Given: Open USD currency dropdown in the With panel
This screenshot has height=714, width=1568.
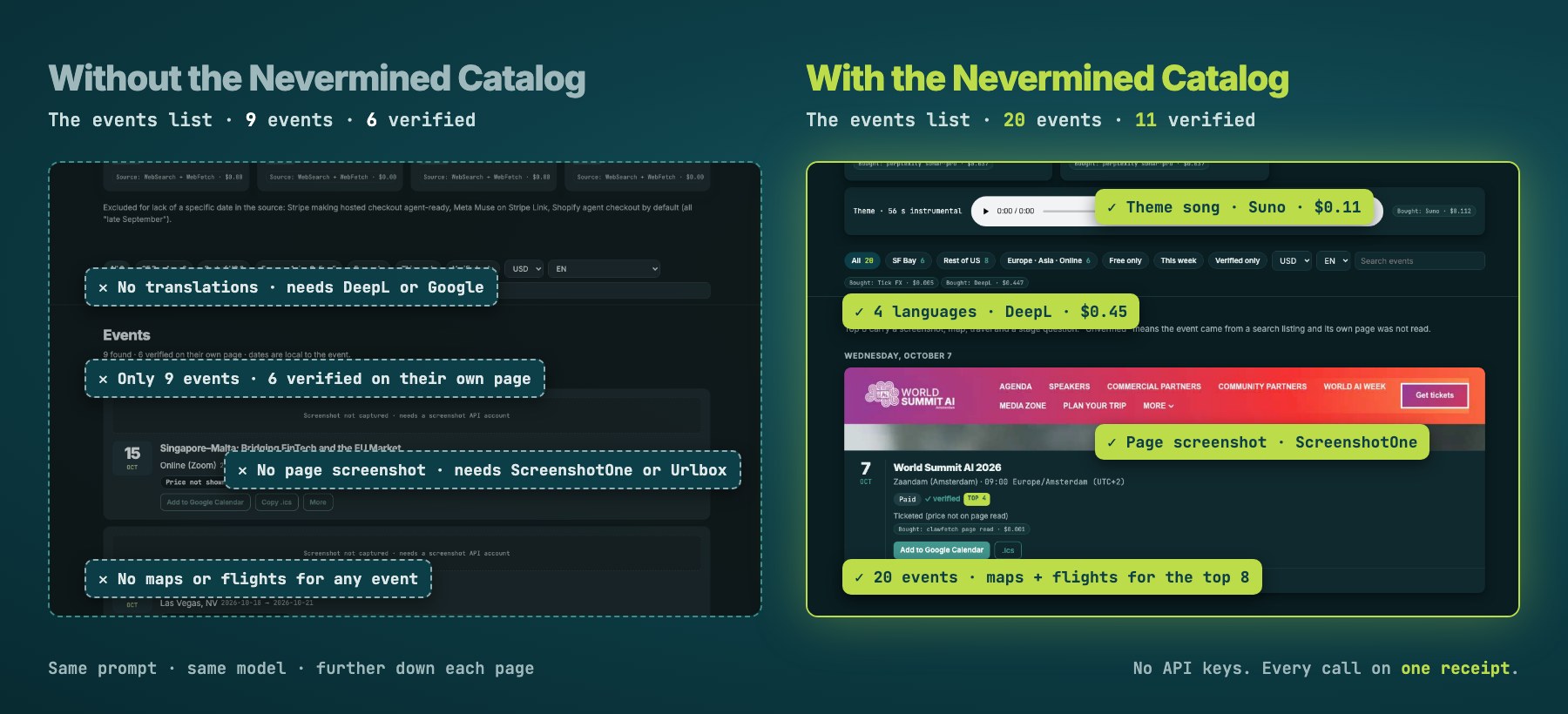Looking at the screenshot, I should [1292, 260].
